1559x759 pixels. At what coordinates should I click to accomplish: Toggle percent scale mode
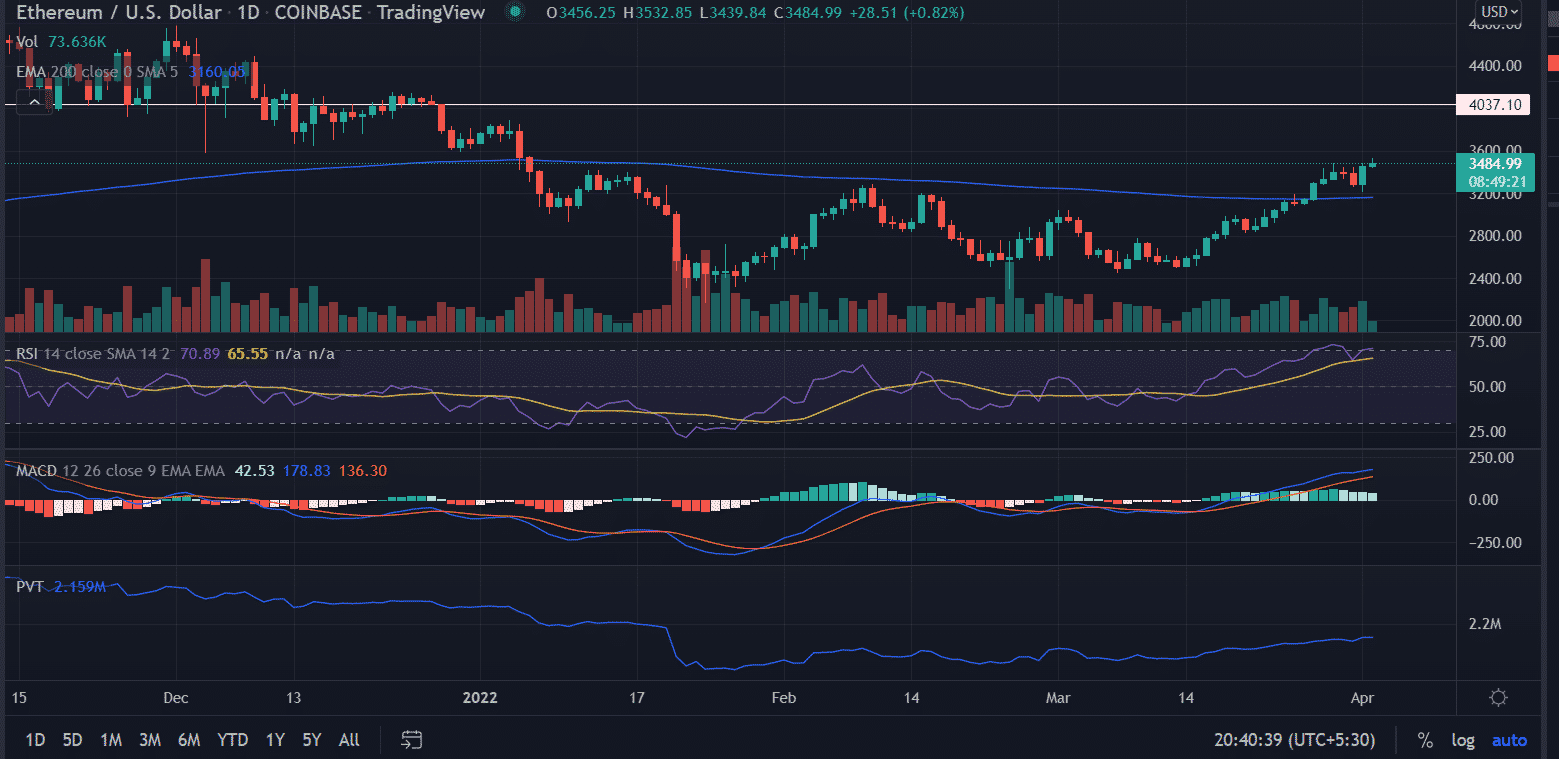pyautogui.click(x=1425, y=740)
